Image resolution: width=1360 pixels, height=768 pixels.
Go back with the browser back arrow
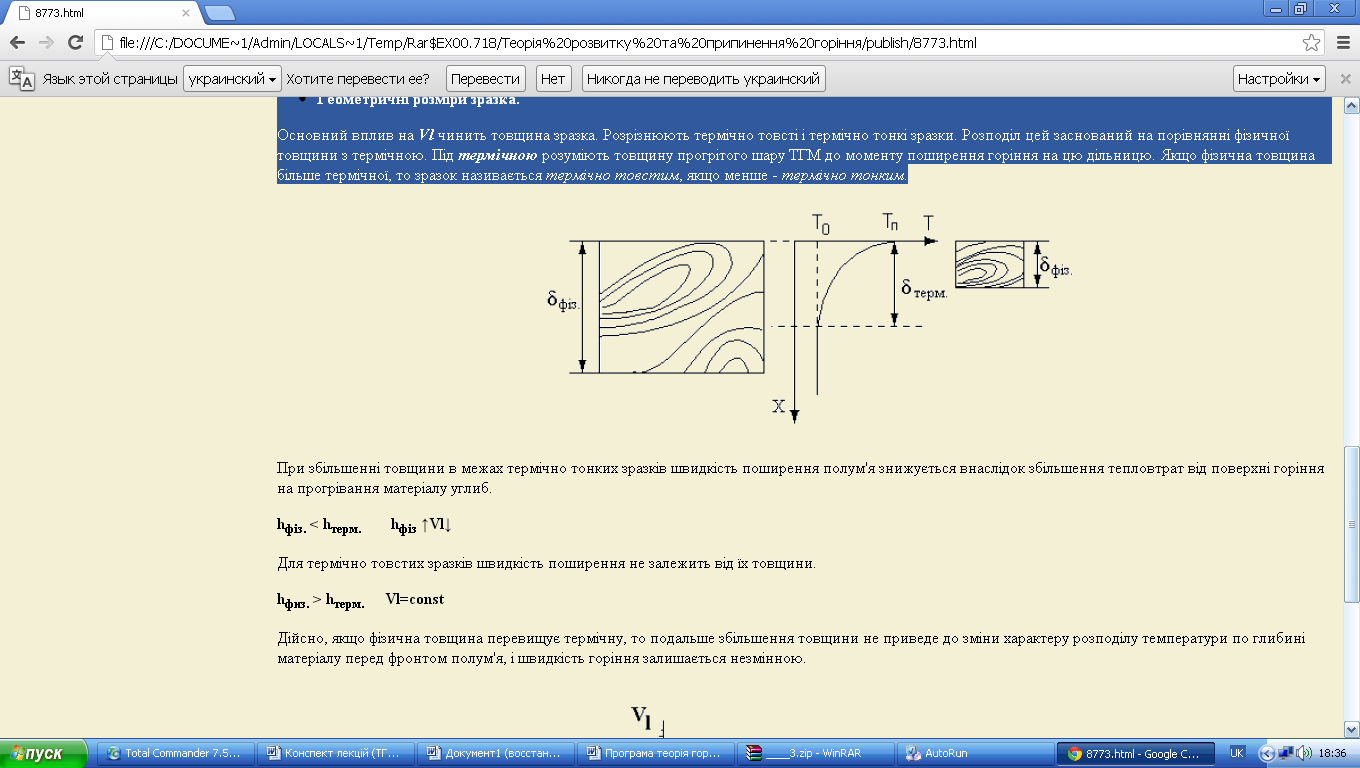[17, 43]
